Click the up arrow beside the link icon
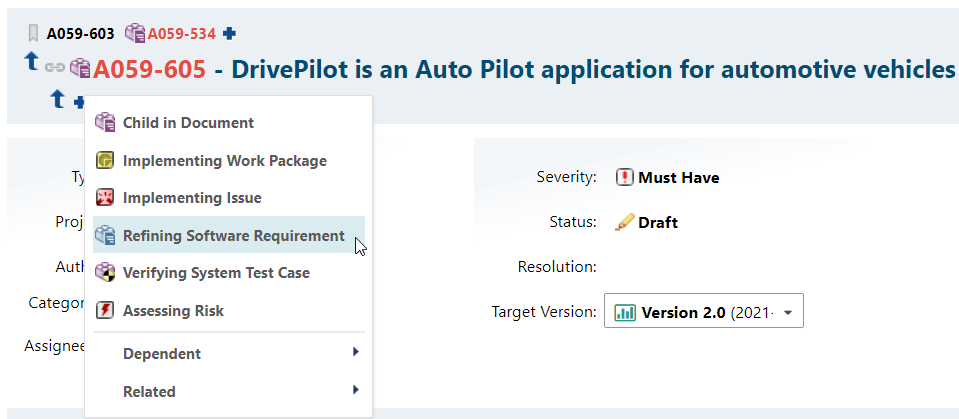 [32, 61]
